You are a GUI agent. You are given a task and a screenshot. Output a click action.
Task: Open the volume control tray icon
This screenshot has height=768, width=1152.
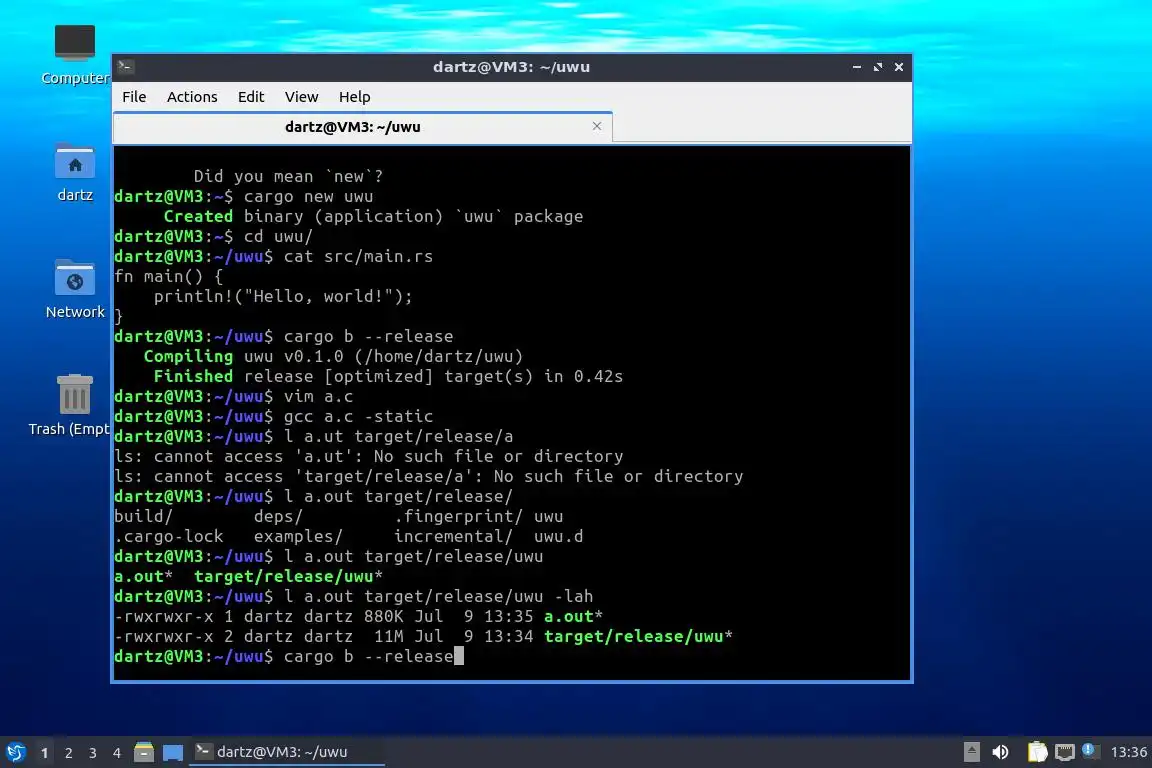pos(1001,752)
